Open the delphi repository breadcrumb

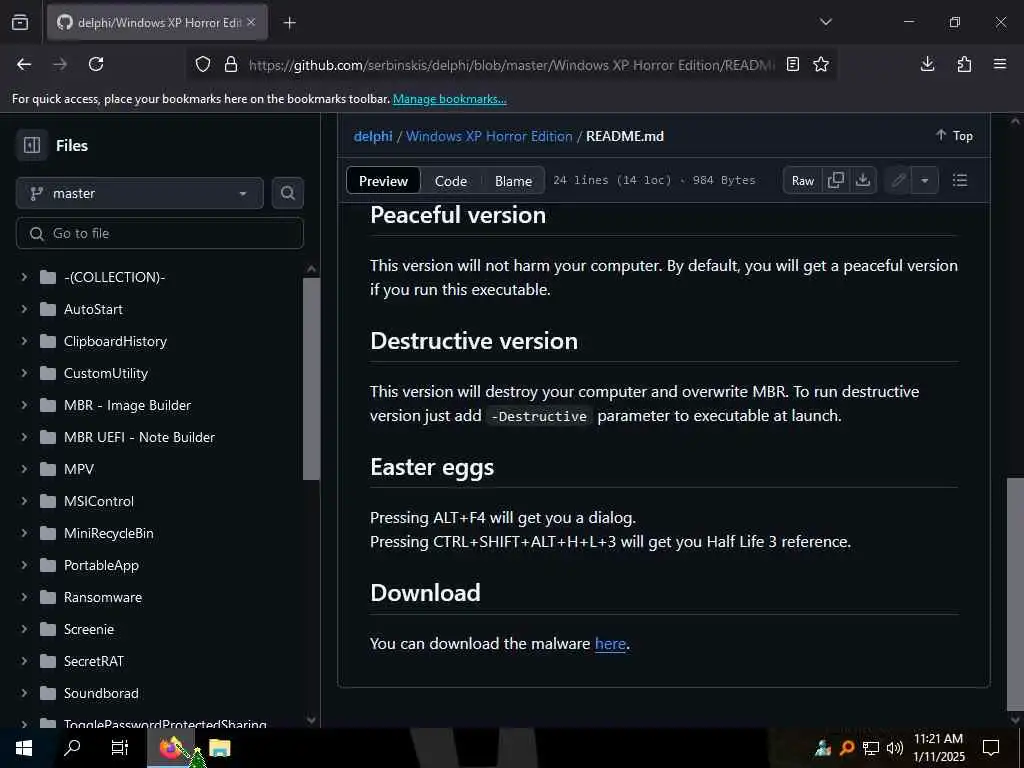[373, 136]
